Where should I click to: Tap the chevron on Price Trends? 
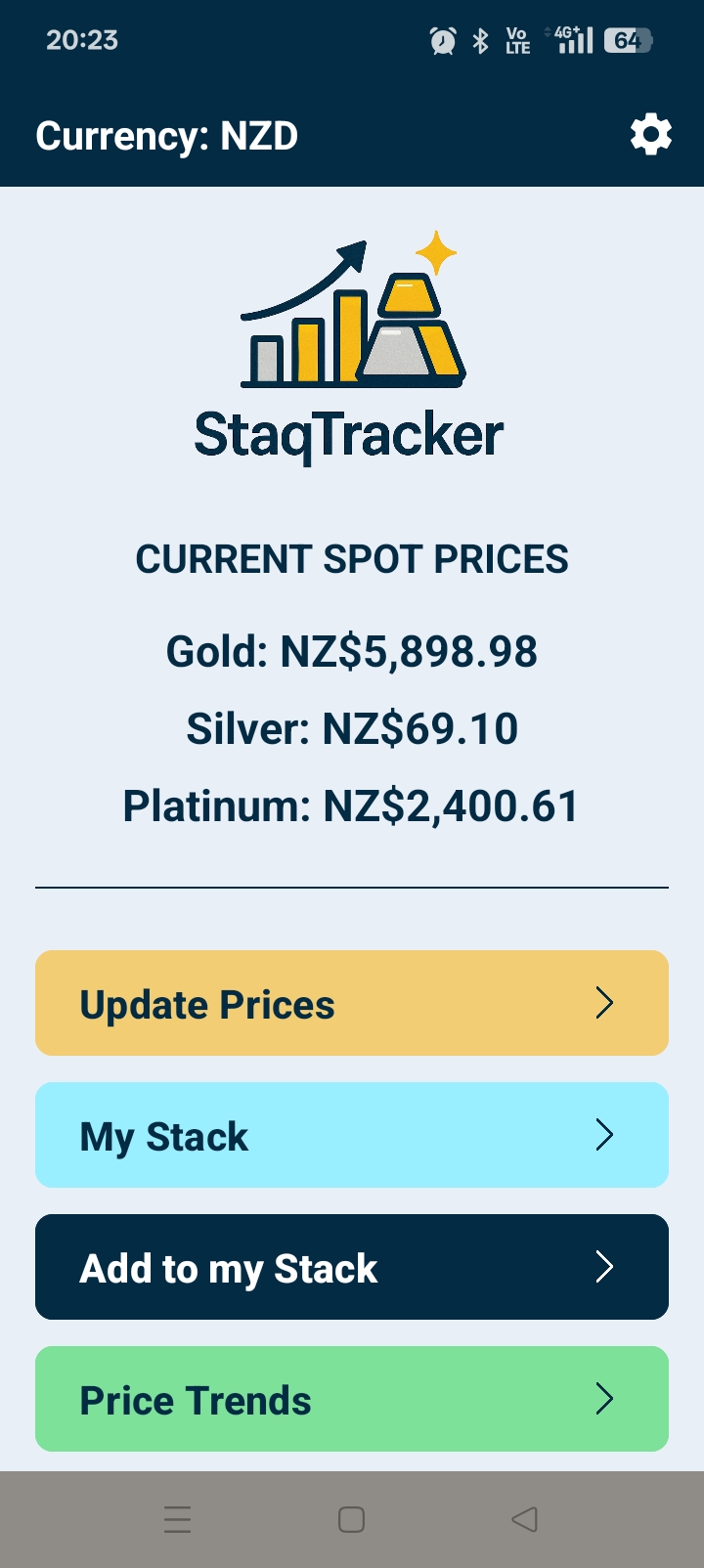[604, 1399]
